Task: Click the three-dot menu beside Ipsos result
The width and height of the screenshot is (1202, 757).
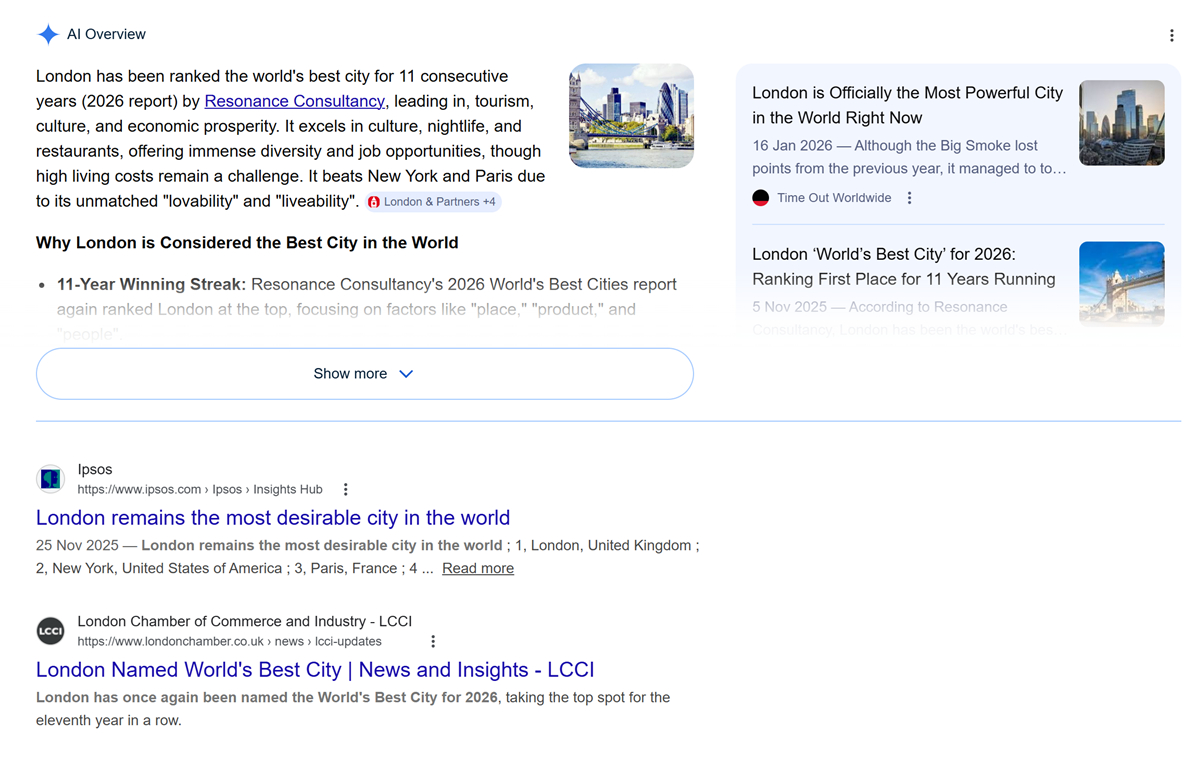Action: coord(346,489)
